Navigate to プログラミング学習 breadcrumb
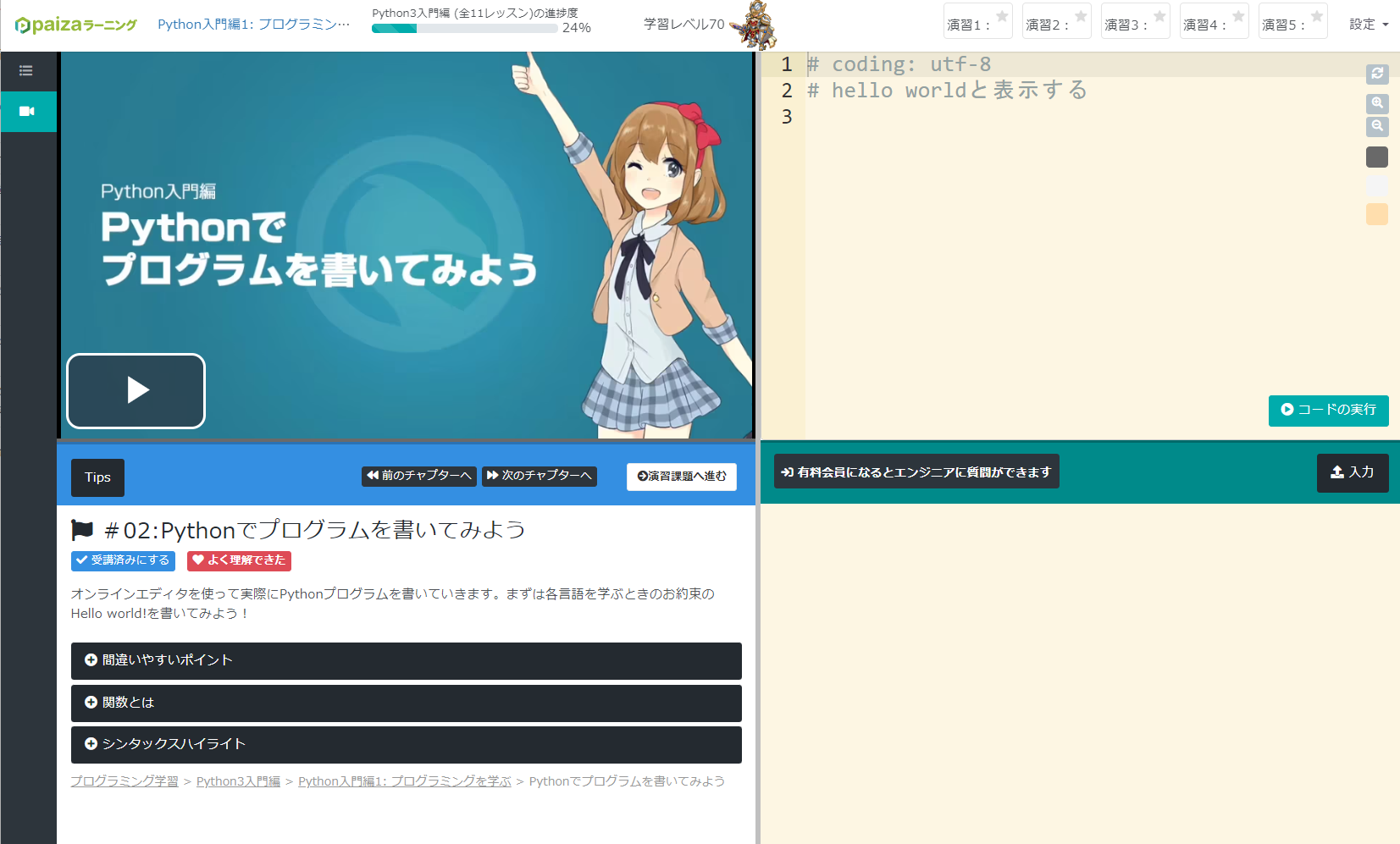The image size is (1400, 844). (x=124, y=781)
